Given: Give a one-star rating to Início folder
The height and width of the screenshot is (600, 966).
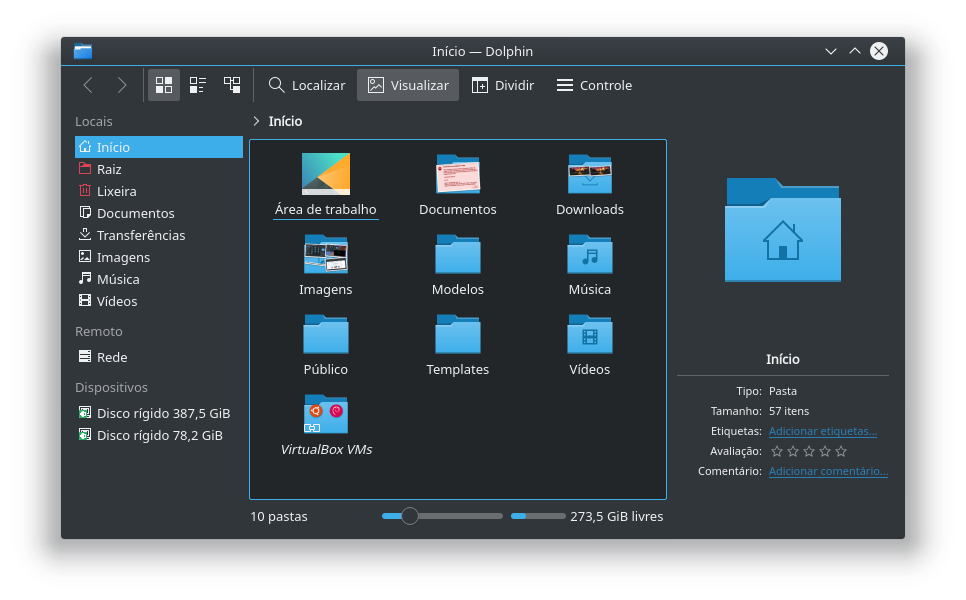Looking at the screenshot, I should [x=776, y=451].
